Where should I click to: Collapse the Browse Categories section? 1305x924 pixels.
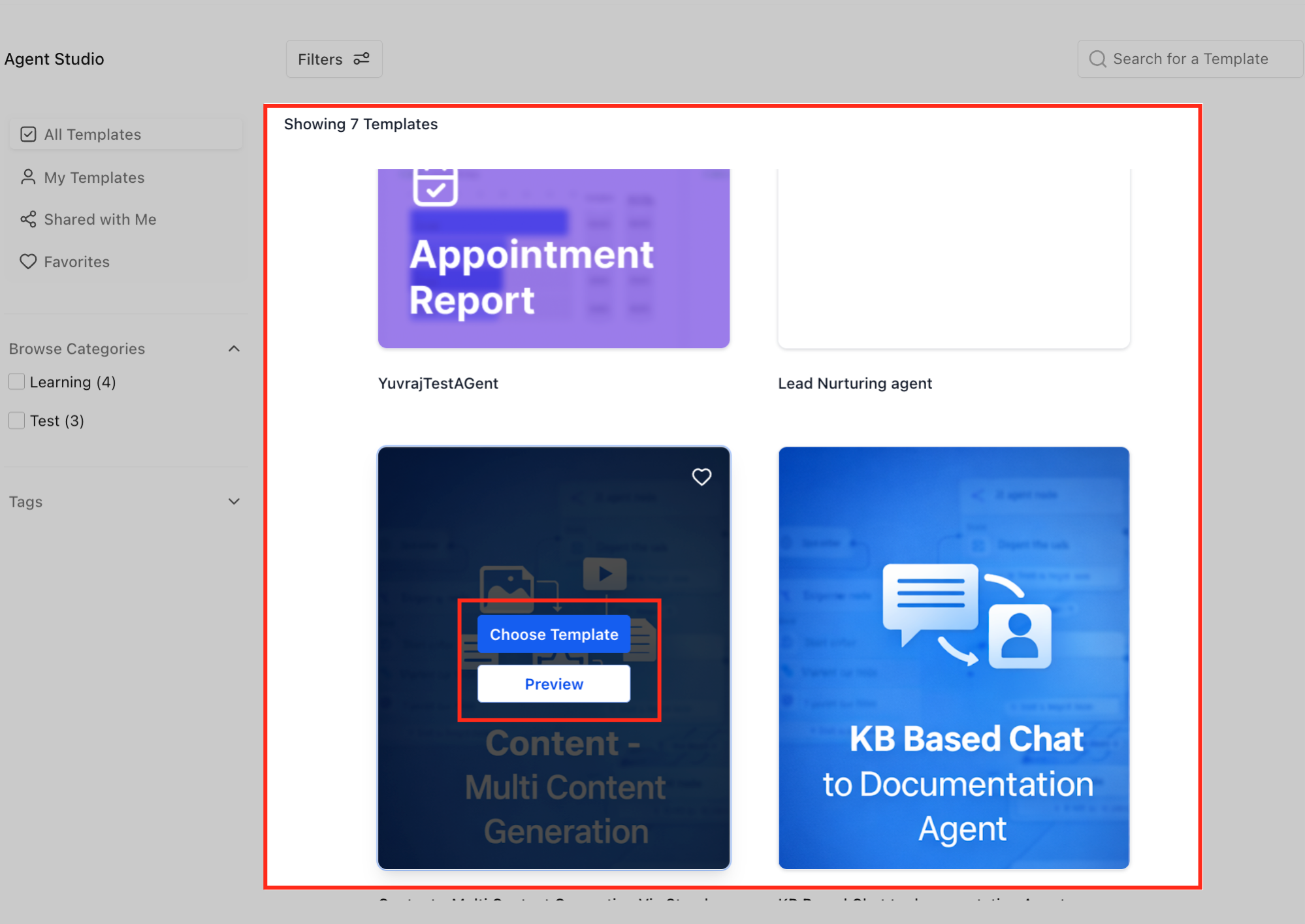[x=234, y=349]
